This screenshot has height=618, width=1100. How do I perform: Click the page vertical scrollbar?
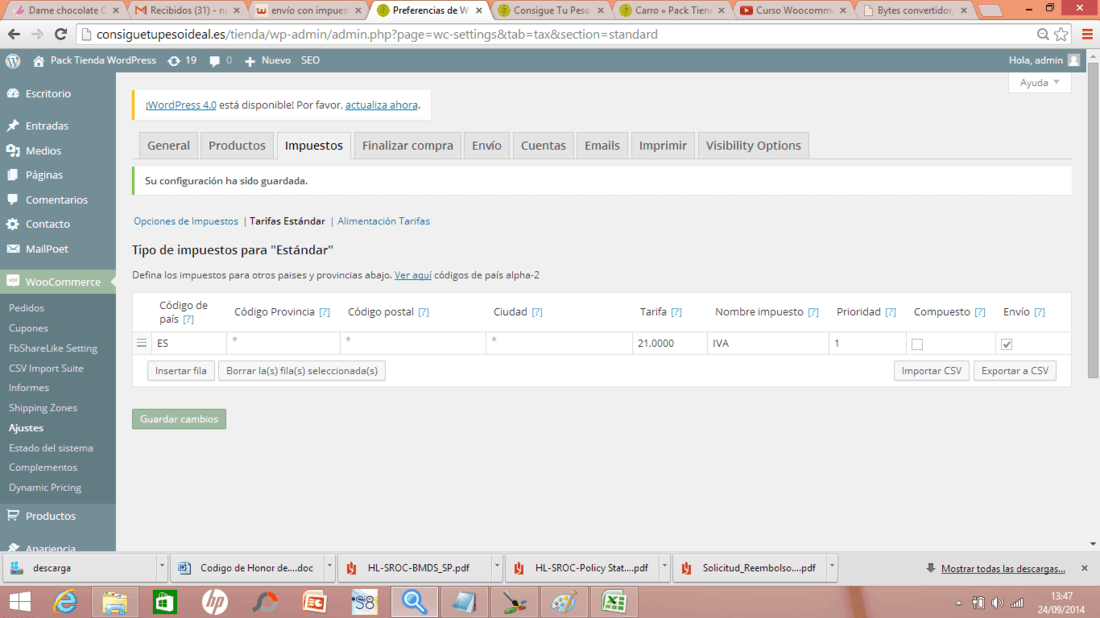coord(1093,221)
